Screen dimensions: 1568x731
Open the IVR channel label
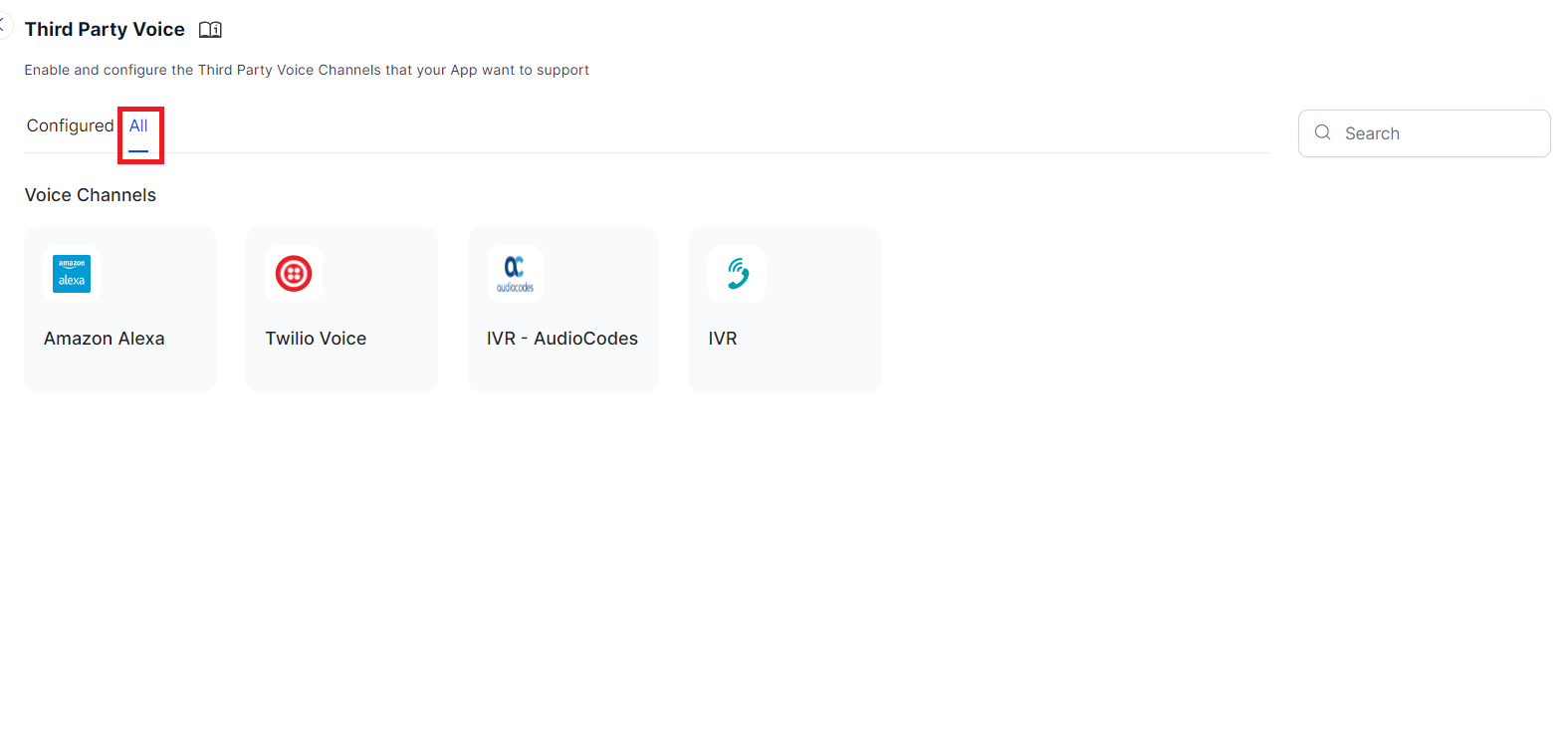tap(723, 339)
